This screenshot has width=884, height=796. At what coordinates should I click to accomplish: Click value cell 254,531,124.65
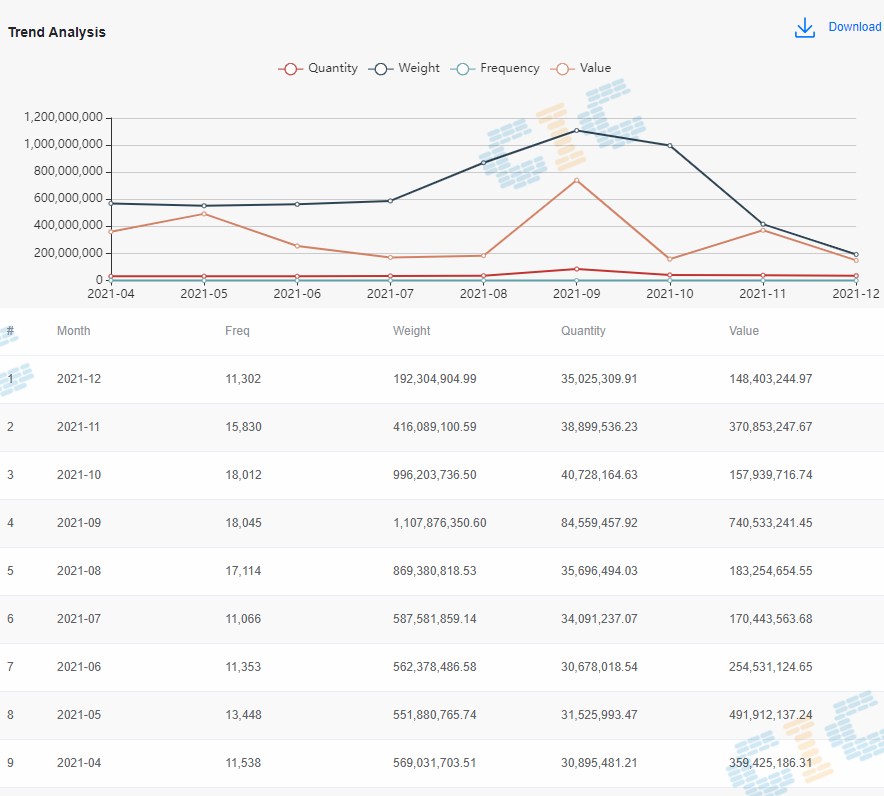771,666
